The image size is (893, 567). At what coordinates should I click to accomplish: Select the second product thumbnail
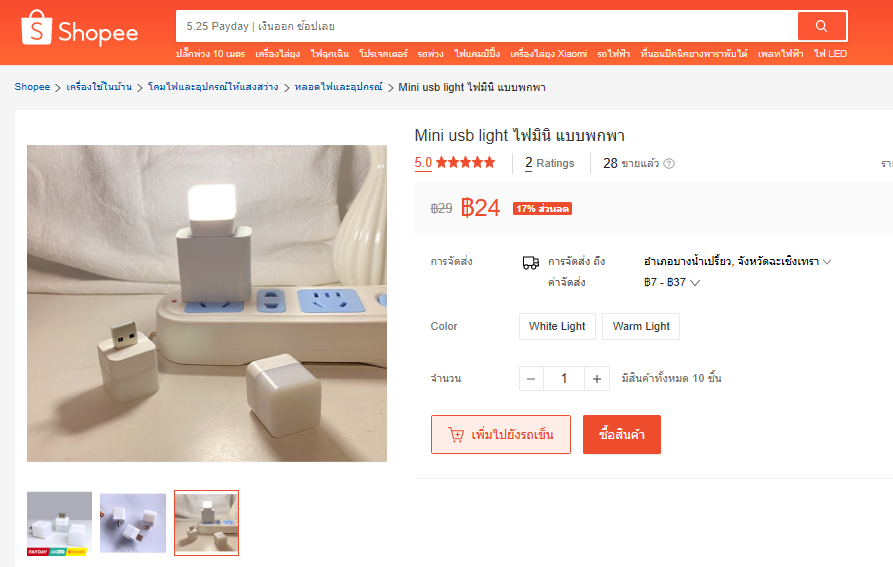click(x=133, y=523)
